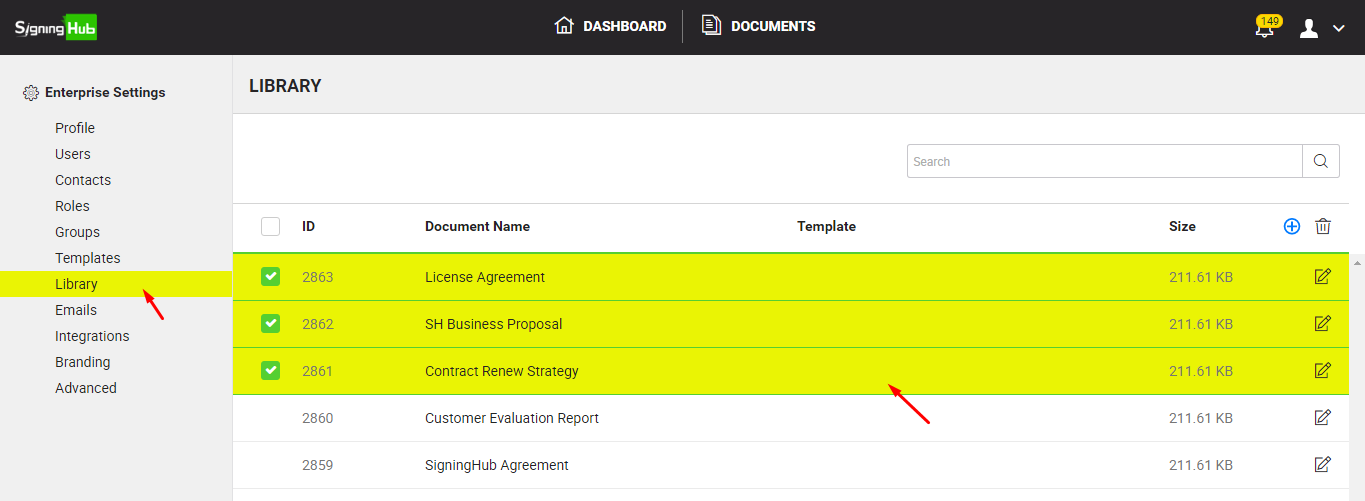Open Templates in the settings sidebar

[88, 258]
